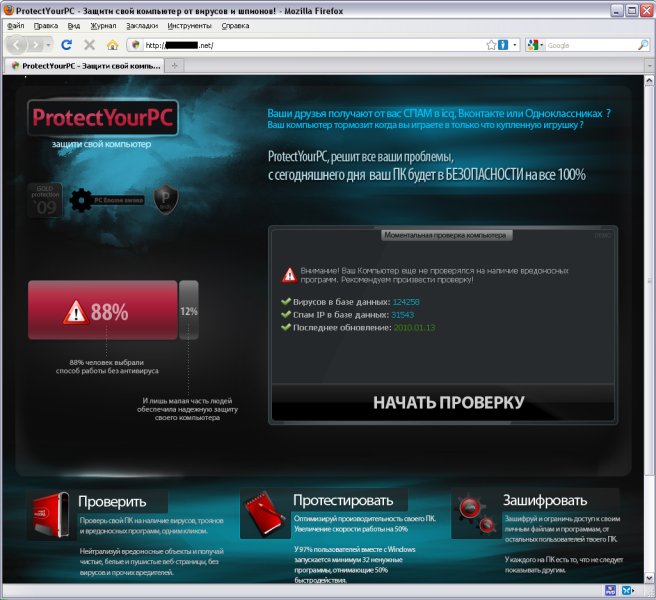Image resolution: width=656 pixels, height=600 pixels.
Task: Click the Моментальная проверка компьютера tab header
Action: point(445,235)
